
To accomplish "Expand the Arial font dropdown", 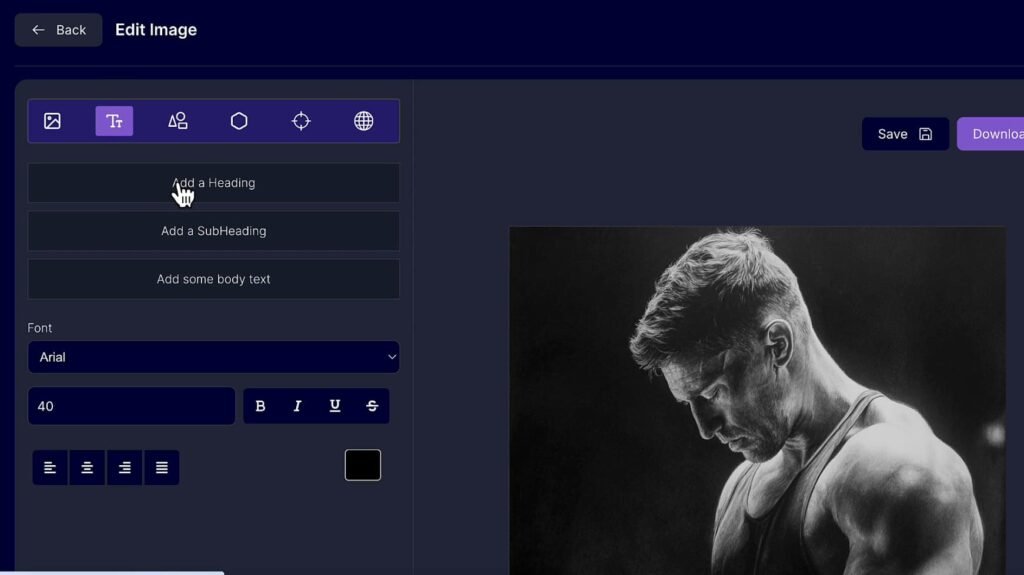I will tap(213, 357).
